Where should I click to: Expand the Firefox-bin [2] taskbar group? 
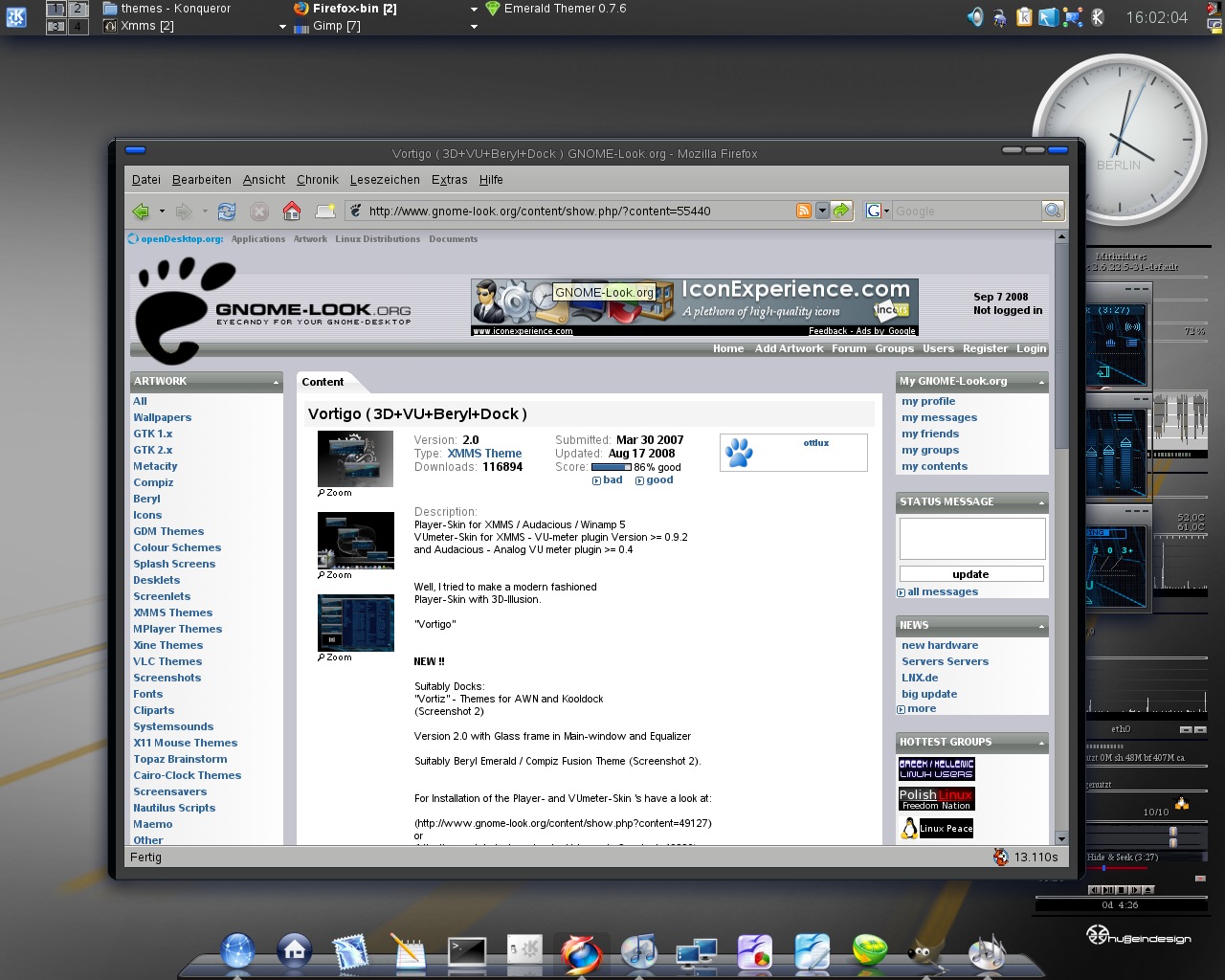tap(474, 9)
